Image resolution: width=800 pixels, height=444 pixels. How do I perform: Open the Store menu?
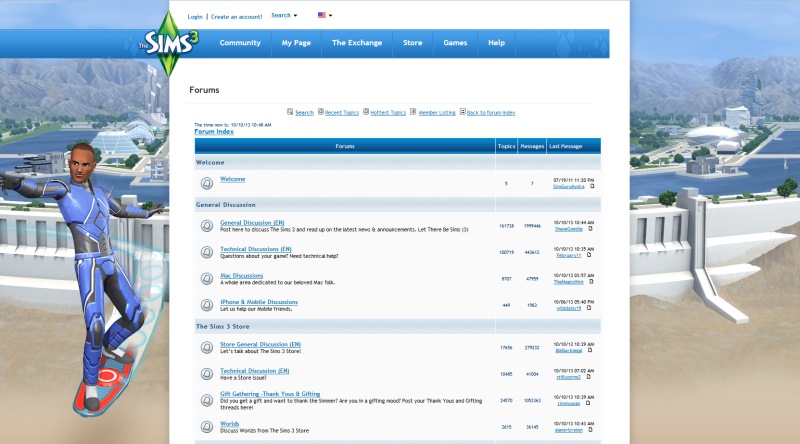click(x=412, y=43)
